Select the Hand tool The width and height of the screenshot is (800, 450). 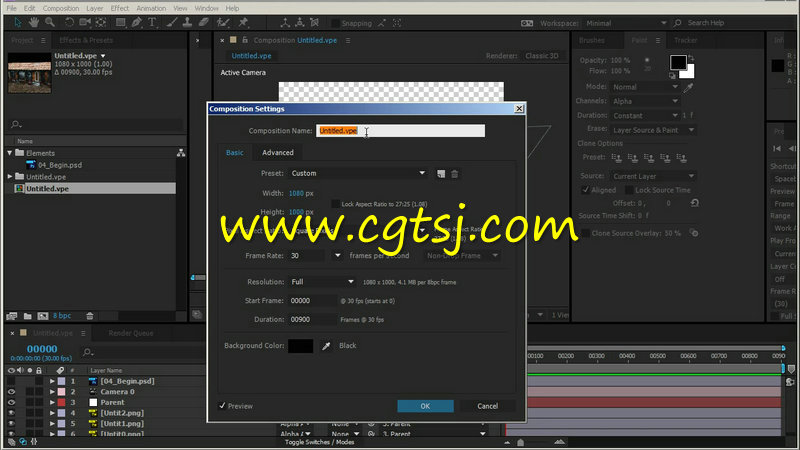(x=34, y=22)
